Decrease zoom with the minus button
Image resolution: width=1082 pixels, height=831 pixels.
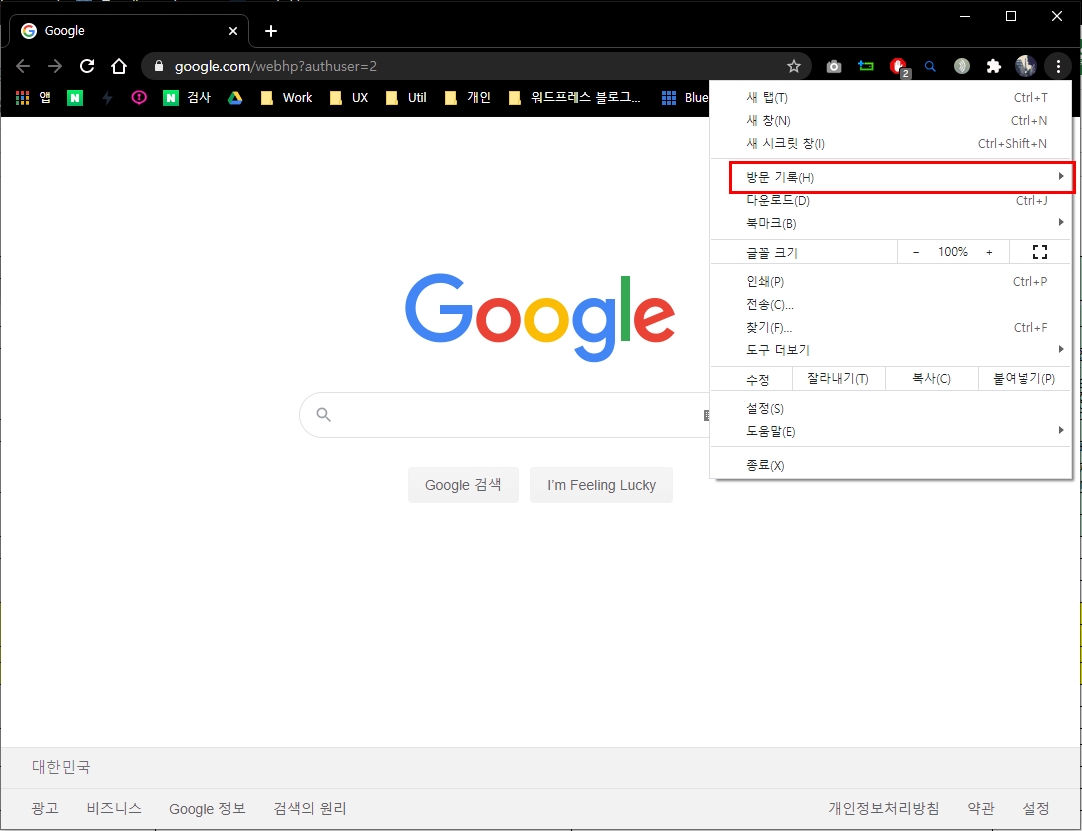[916, 252]
